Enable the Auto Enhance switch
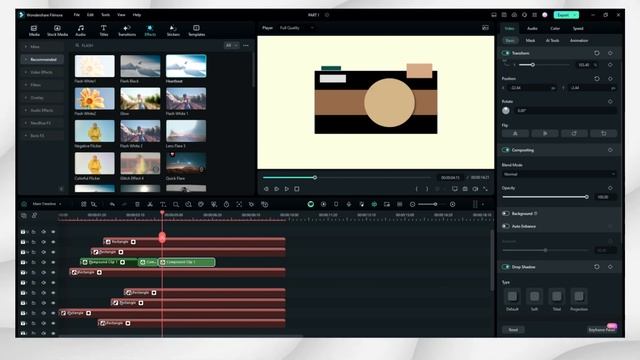Viewport: 640px width, 360px height. tap(506, 226)
